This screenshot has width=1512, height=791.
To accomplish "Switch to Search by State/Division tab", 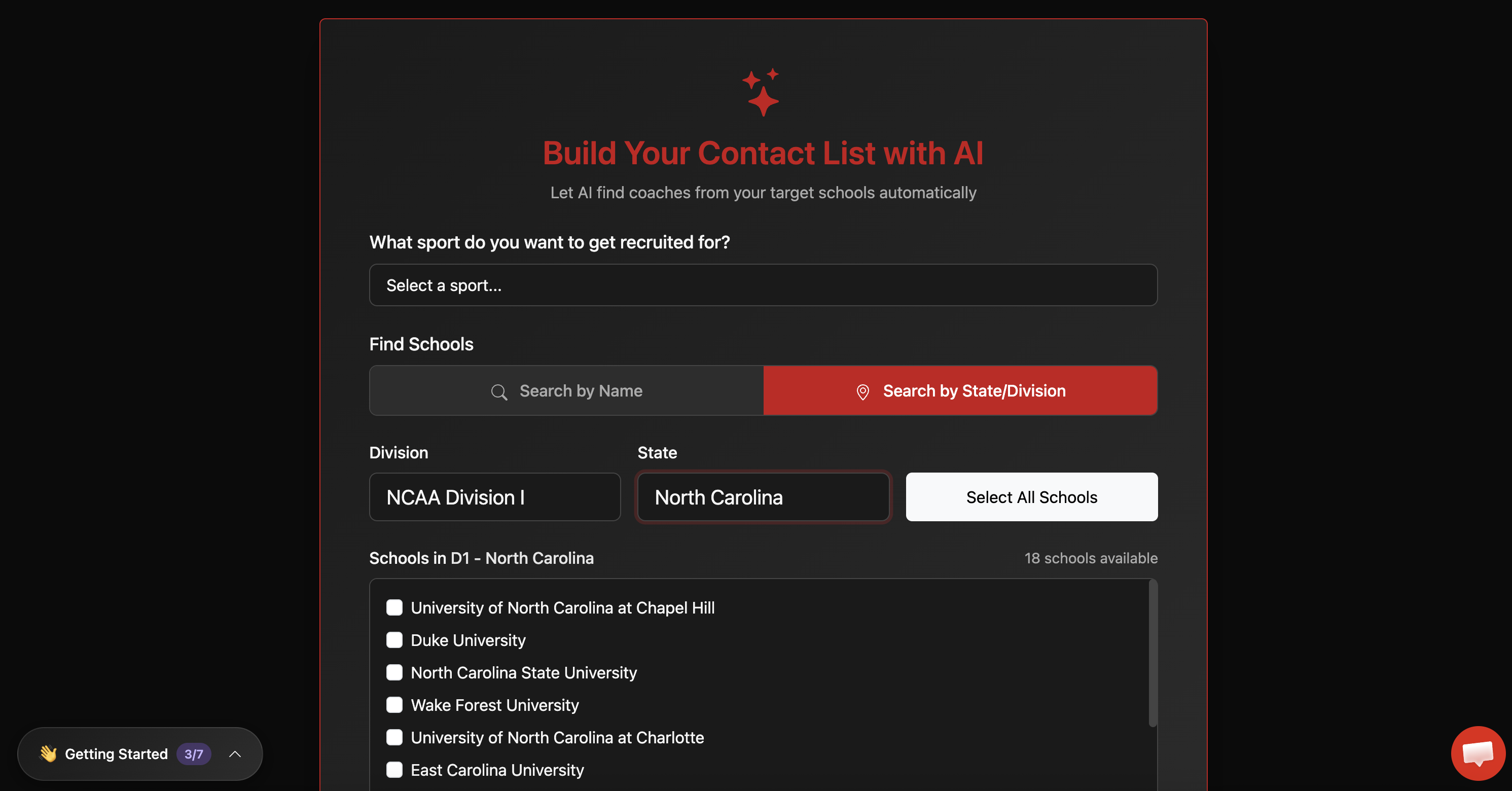I will 960,391.
